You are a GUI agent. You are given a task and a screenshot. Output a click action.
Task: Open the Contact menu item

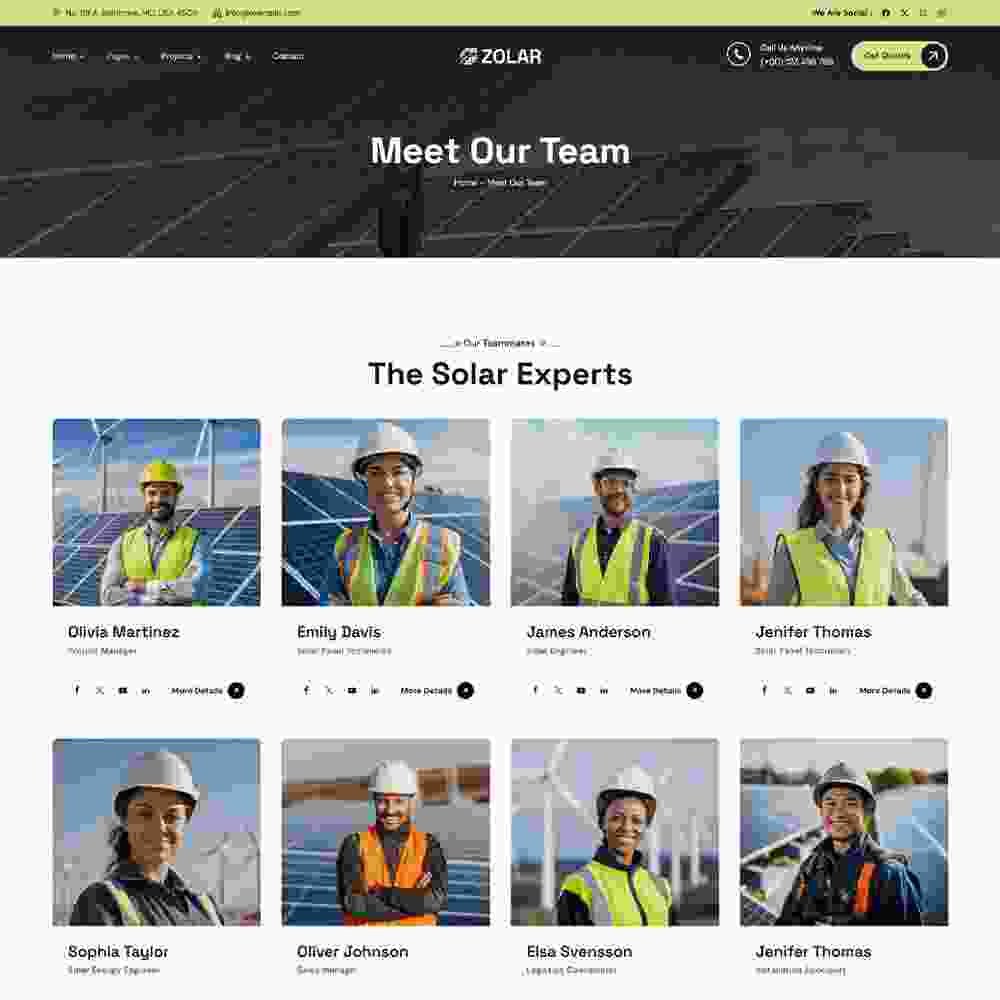(288, 56)
